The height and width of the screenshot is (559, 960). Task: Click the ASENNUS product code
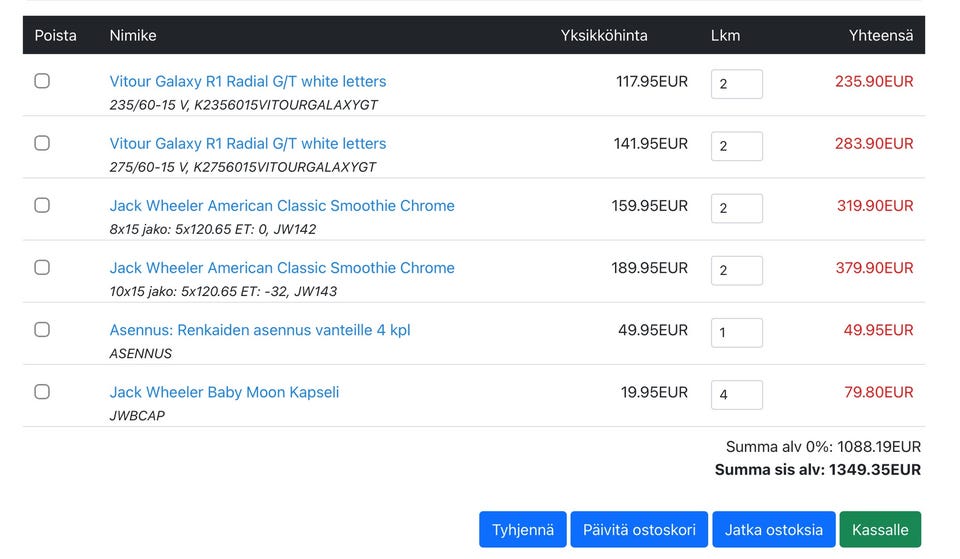[x=141, y=354]
